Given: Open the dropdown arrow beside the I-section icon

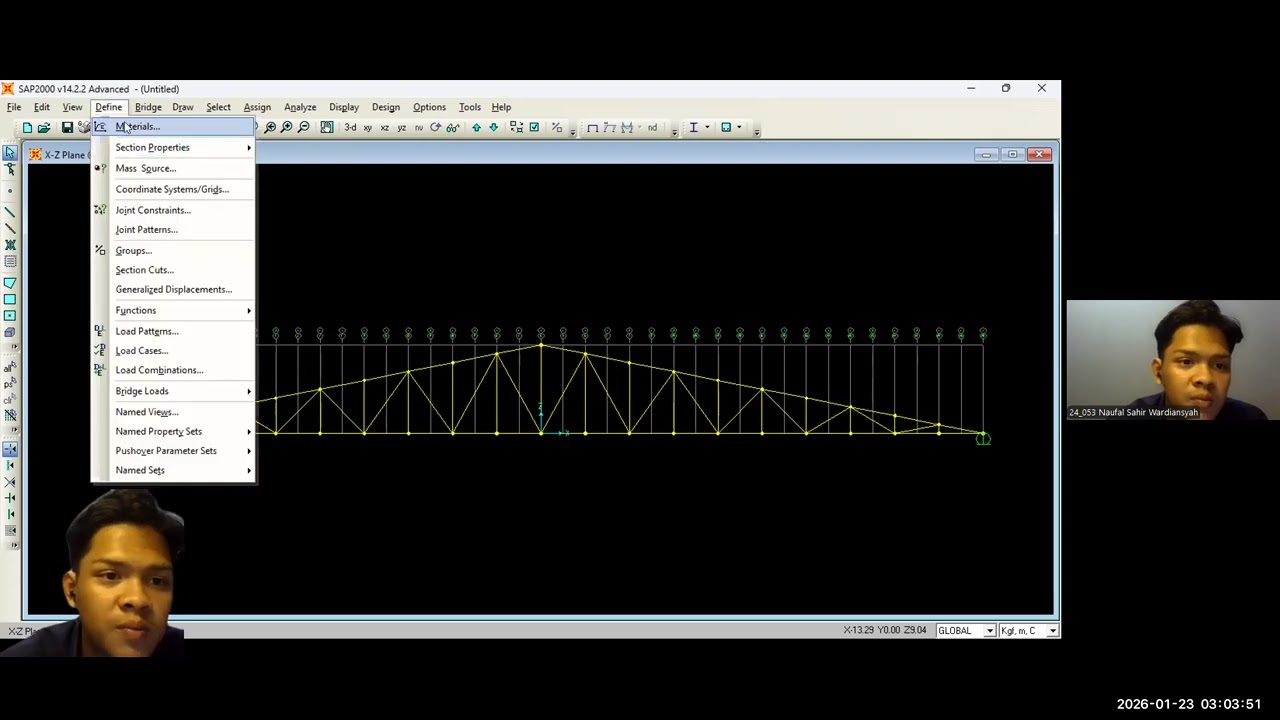Looking at the screenshot, I should 707,128.
